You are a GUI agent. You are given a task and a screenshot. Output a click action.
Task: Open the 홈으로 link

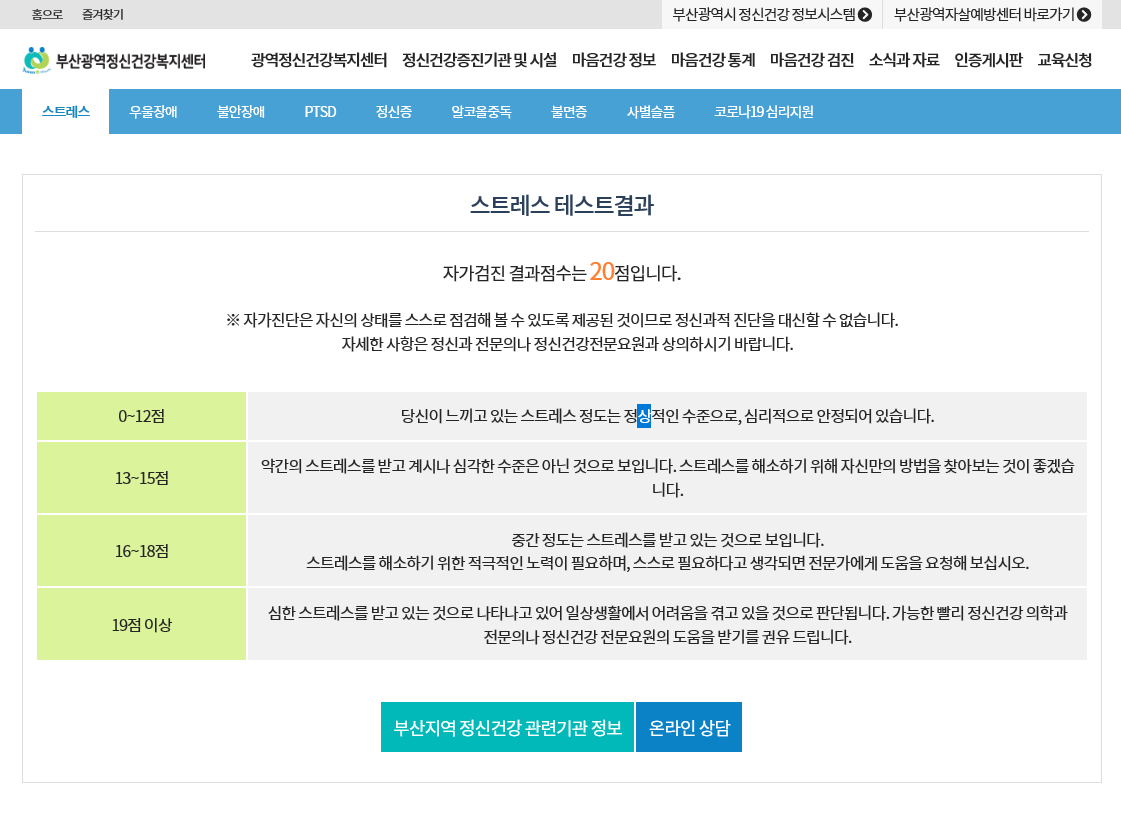[47, 15]
